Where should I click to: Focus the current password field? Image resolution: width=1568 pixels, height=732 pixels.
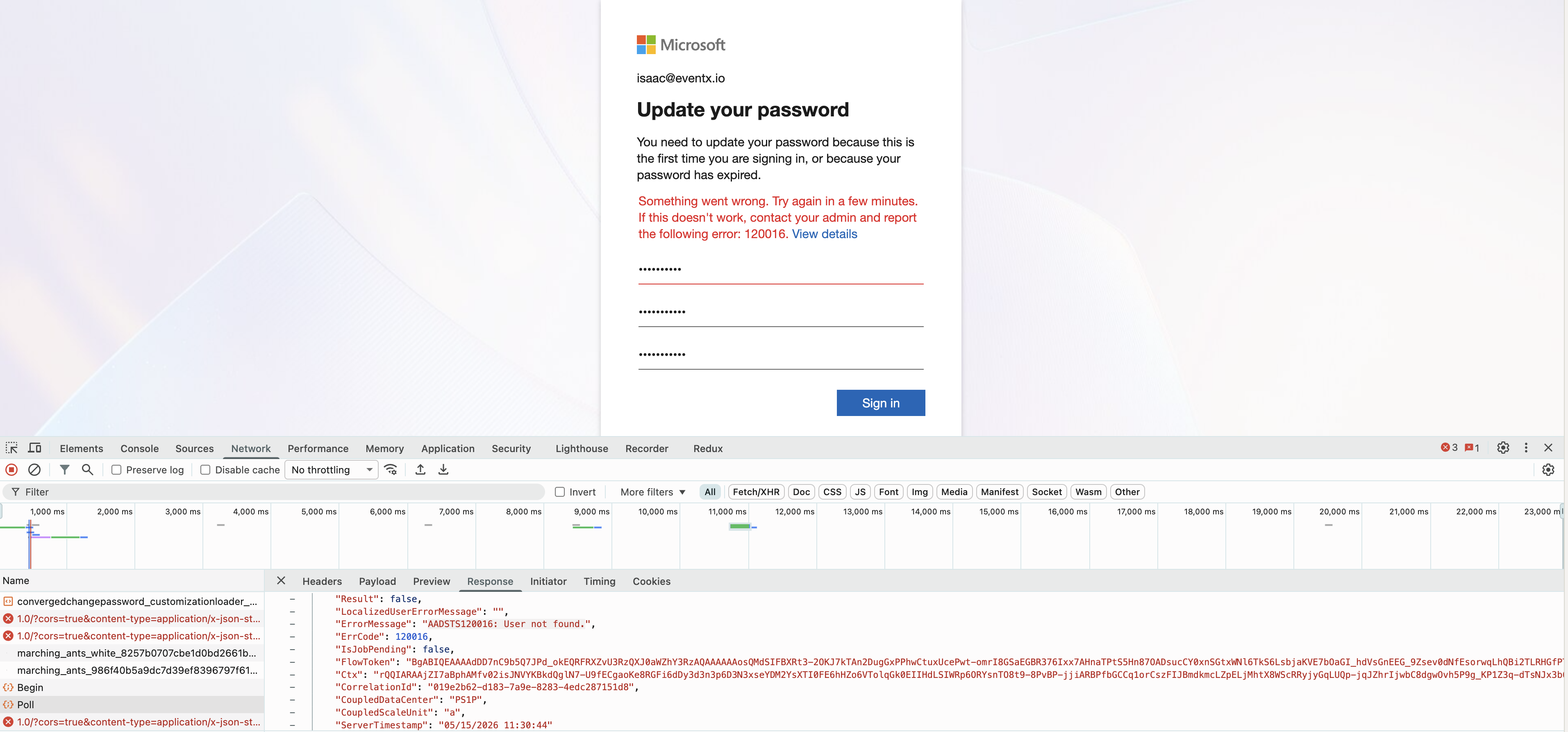781,270
